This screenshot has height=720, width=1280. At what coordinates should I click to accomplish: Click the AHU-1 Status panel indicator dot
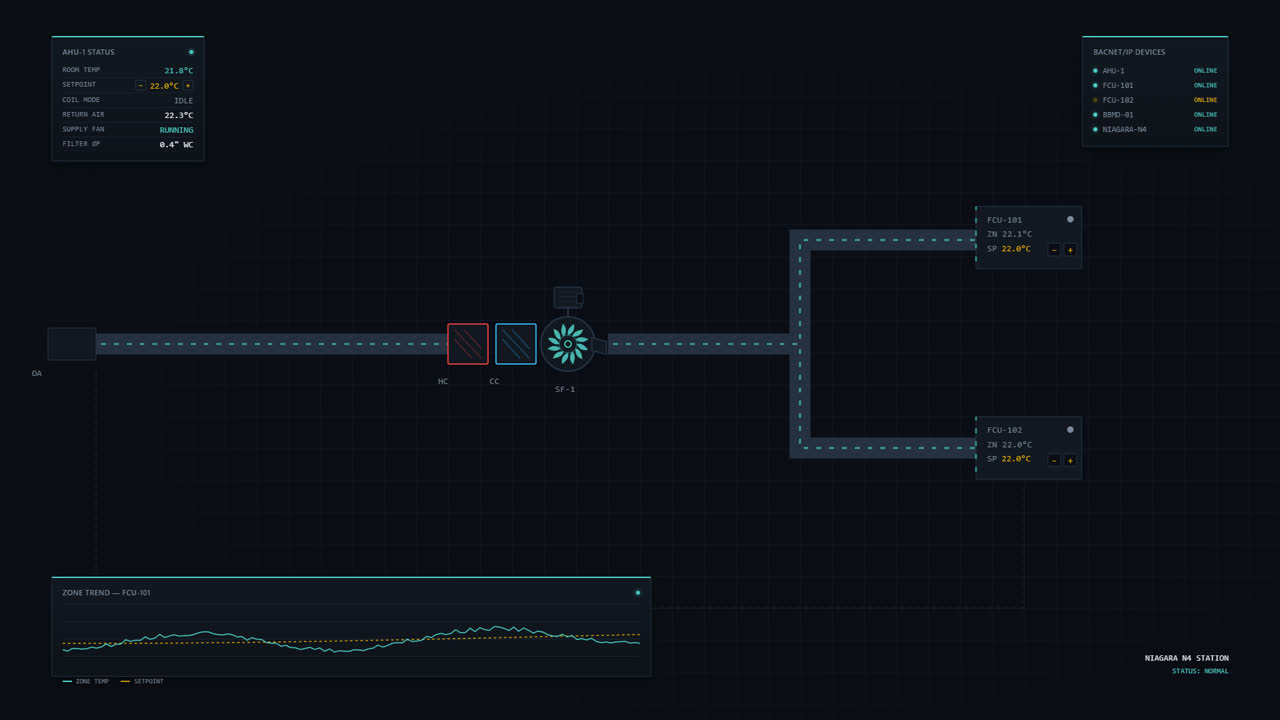[191, 52]
